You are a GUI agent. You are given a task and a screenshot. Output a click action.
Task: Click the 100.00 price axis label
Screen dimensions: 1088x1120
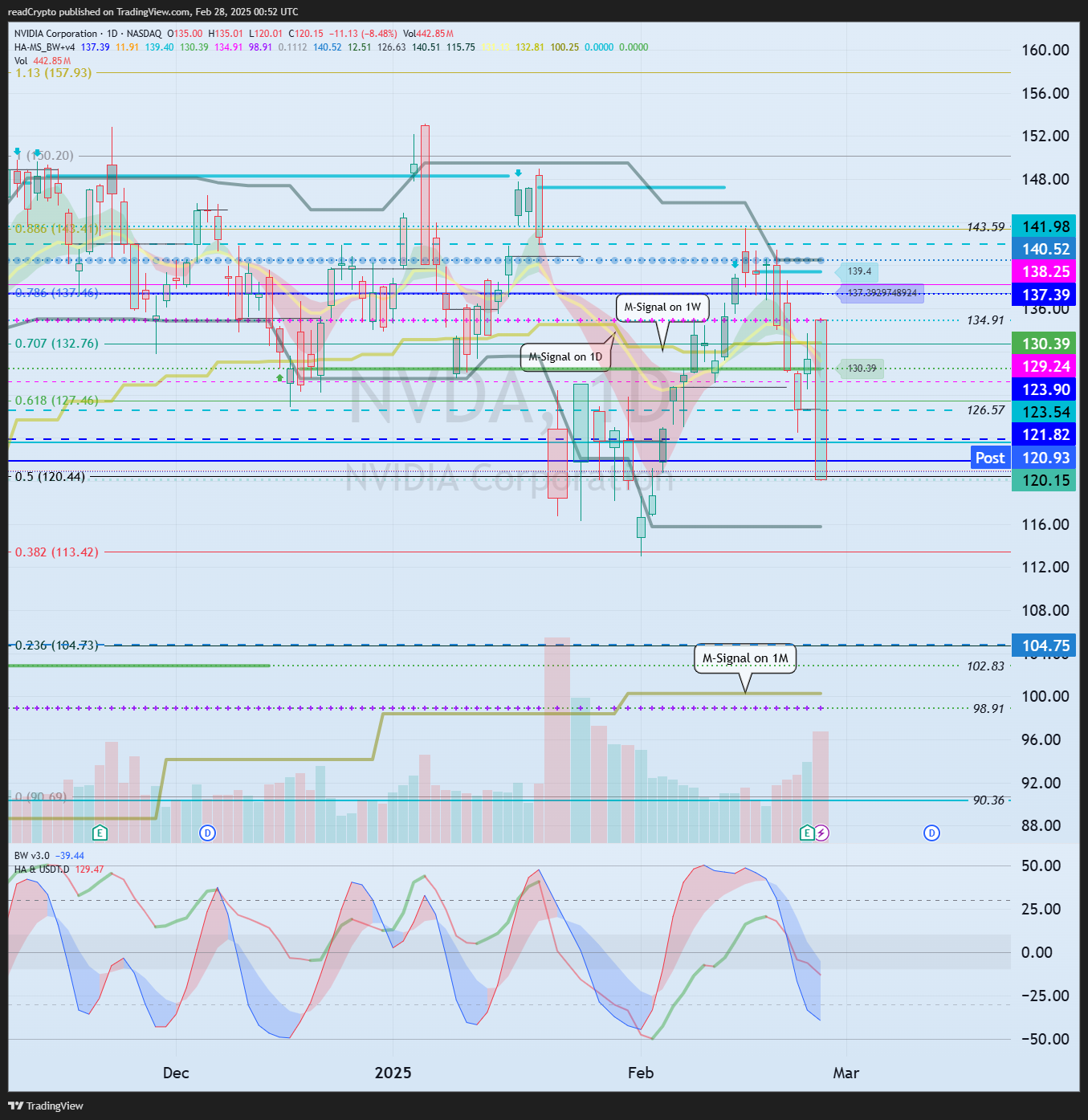(x=1045, y=696)
